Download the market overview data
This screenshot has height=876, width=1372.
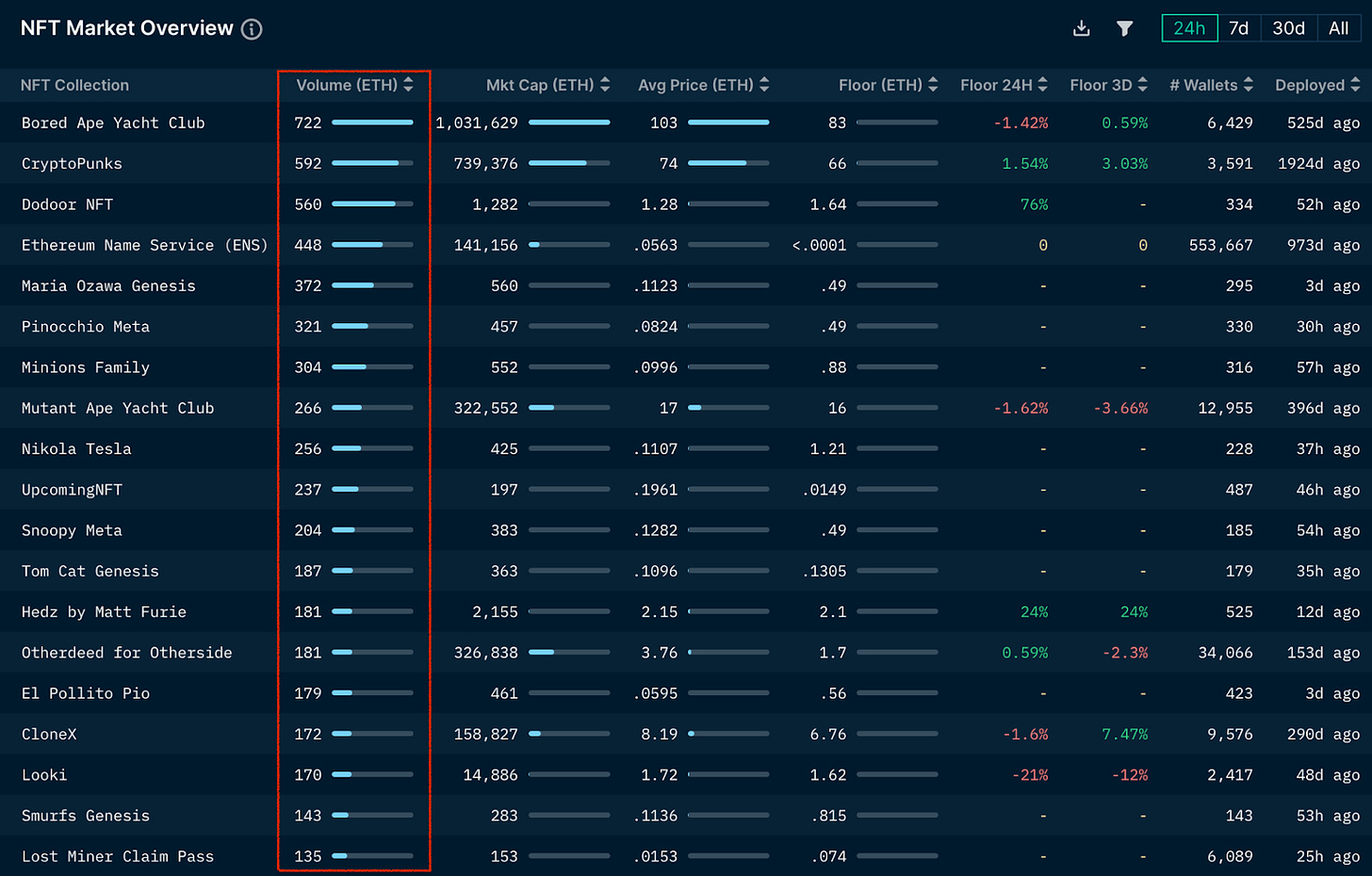point(1082,28)
